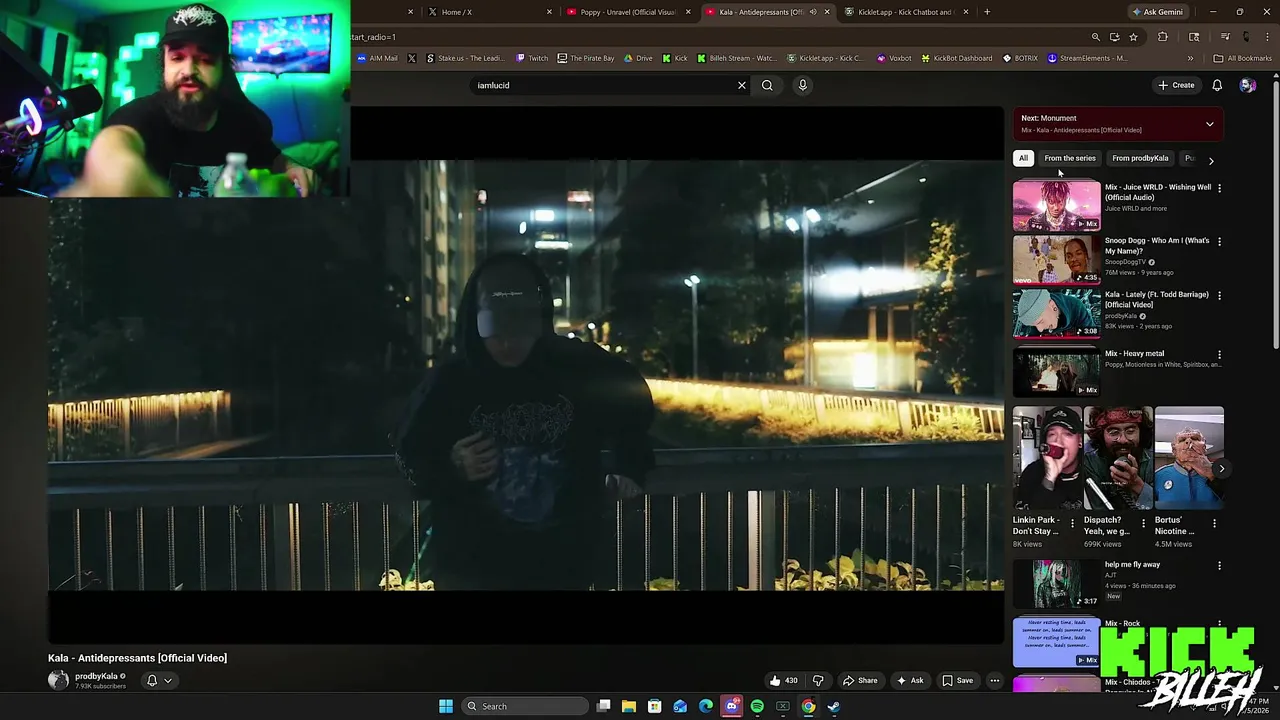Image resolution: width=1280 pixels, height=720 pixels.
Task: Open the Stake.us bookmark
Action: click(465, 58)
